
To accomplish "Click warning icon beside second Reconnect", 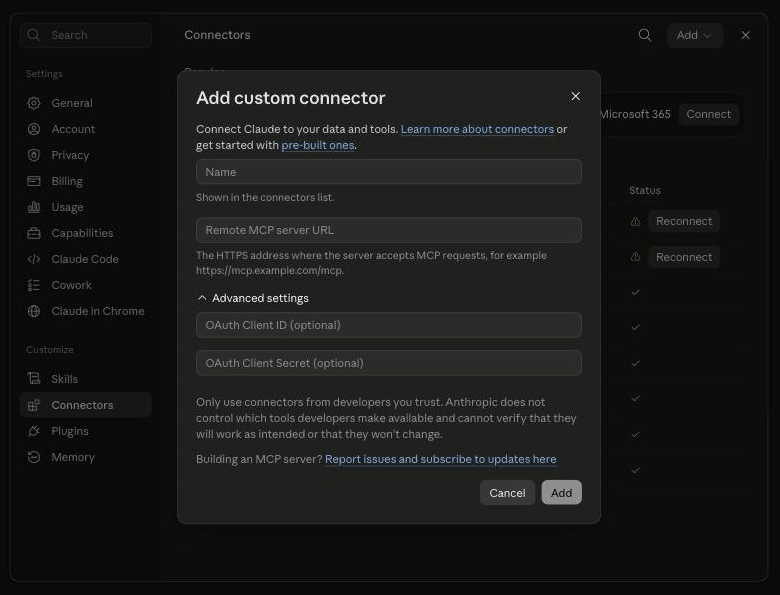I will [x=635, y=257].
